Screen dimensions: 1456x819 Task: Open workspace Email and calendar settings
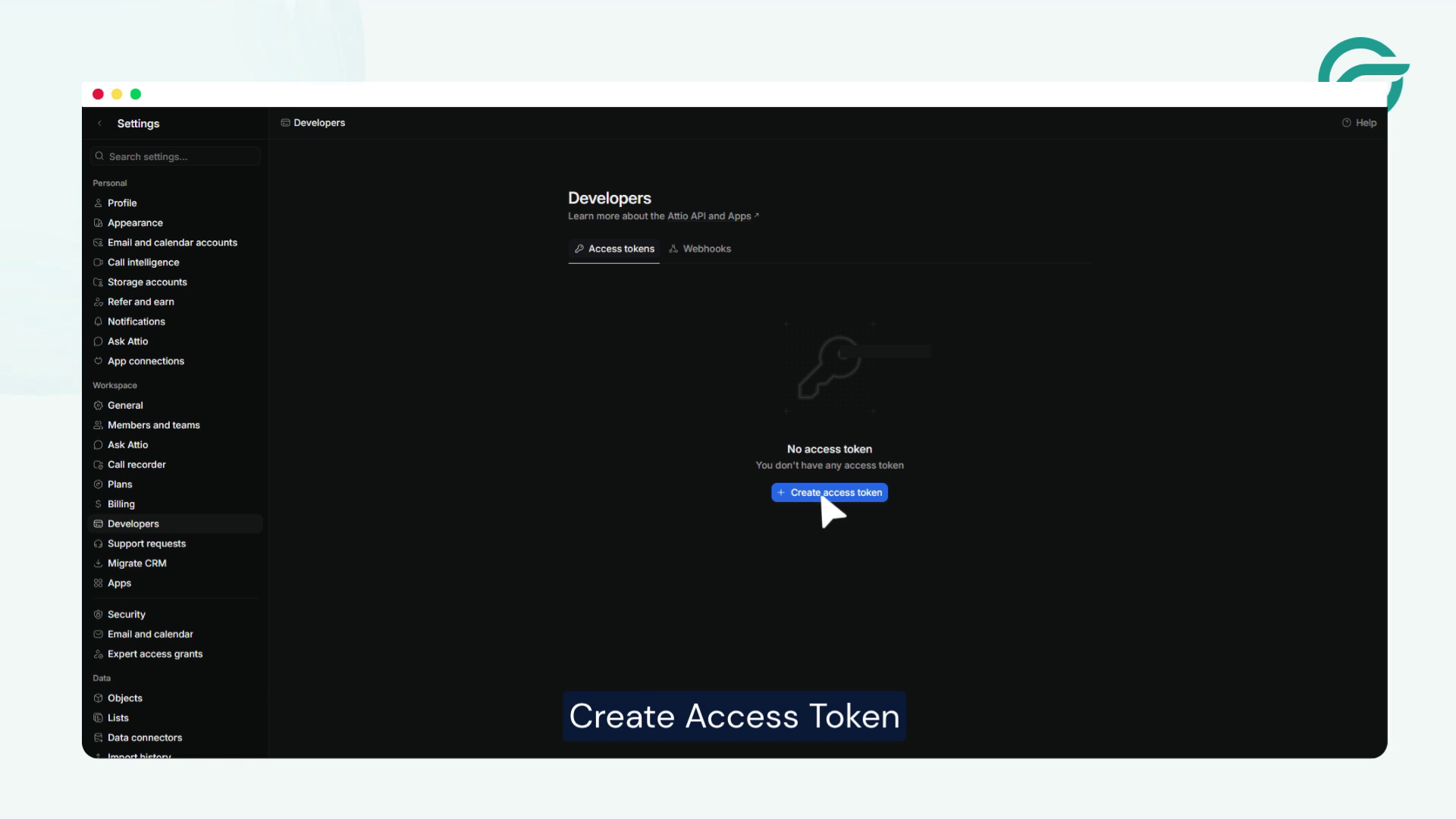(x=175, y=634)
